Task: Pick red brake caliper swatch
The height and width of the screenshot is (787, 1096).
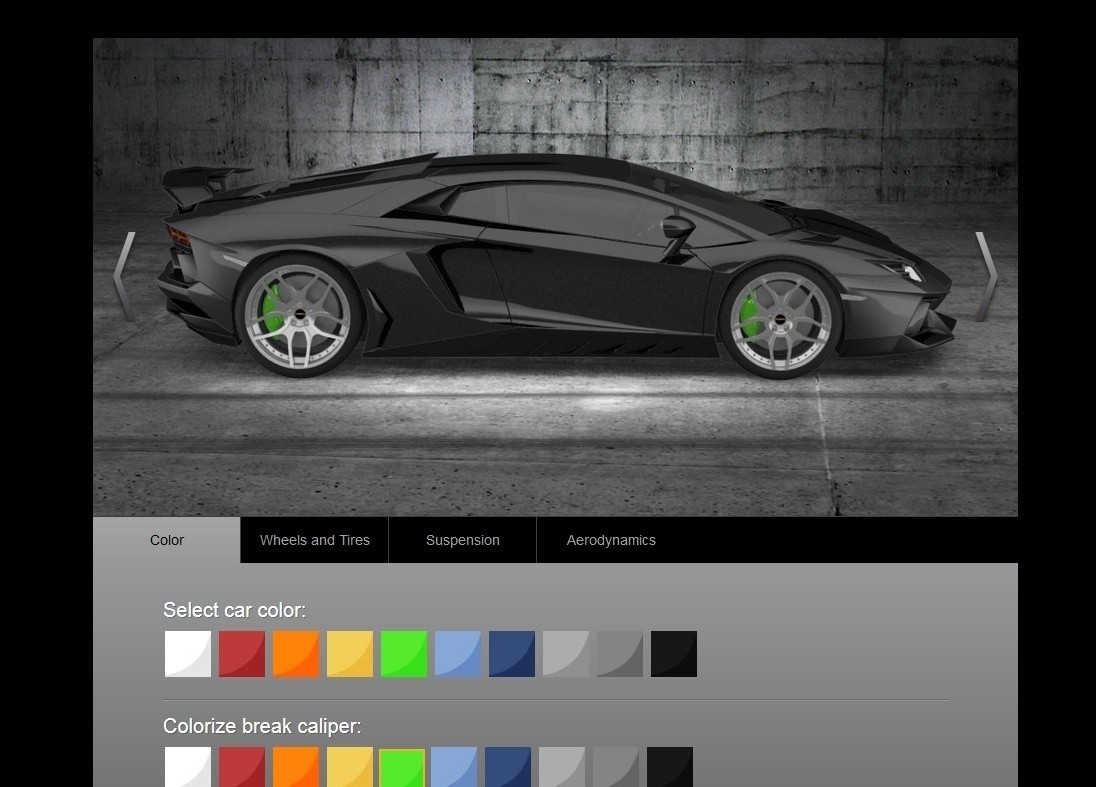Action: coord(242,767)
